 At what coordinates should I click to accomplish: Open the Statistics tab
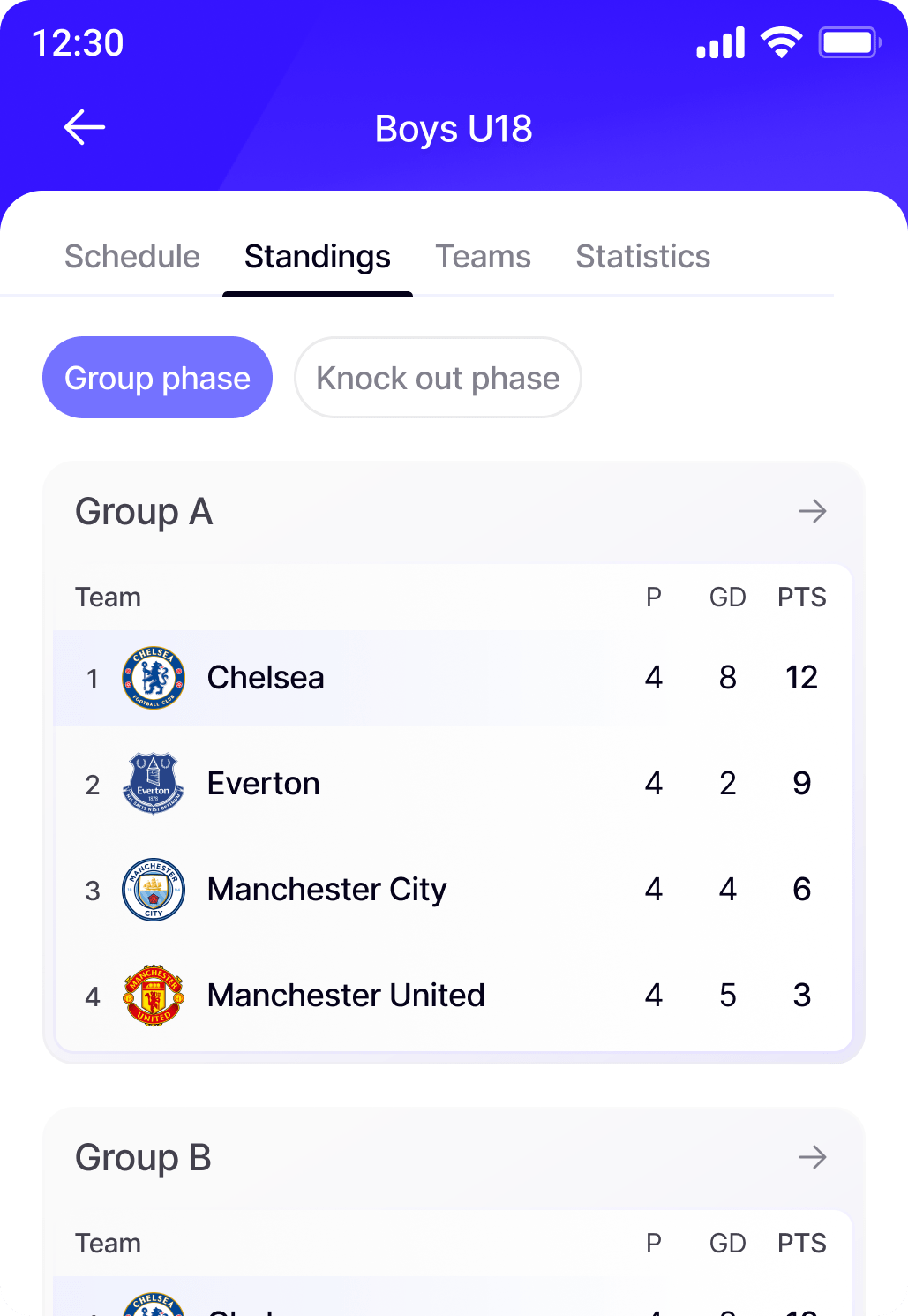(x=642, y=257)
